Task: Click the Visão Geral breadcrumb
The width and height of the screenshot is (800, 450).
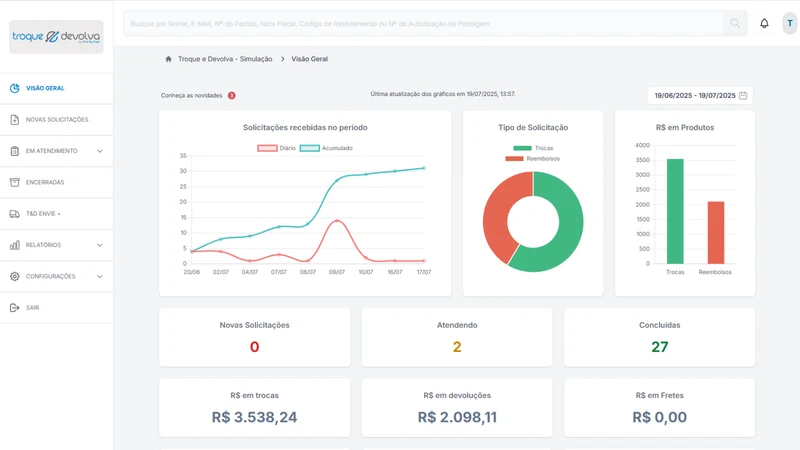Action: [310, 59]
